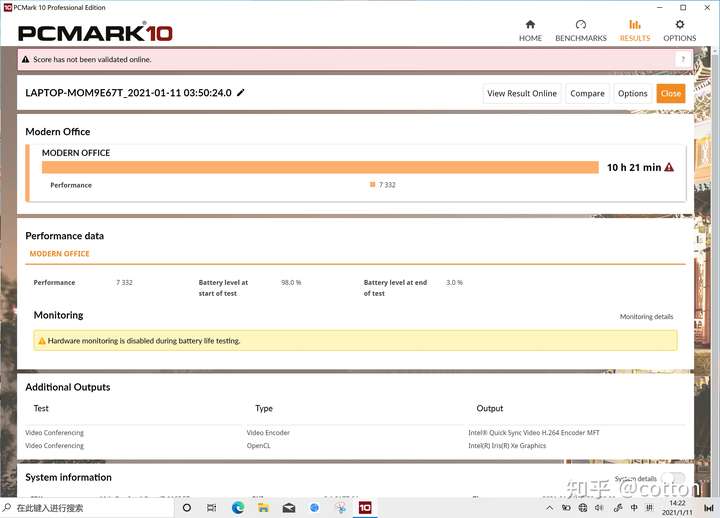Click the Chinese input mode indicator
Screen dimensions: 720x518
click(x=634, y=507)
